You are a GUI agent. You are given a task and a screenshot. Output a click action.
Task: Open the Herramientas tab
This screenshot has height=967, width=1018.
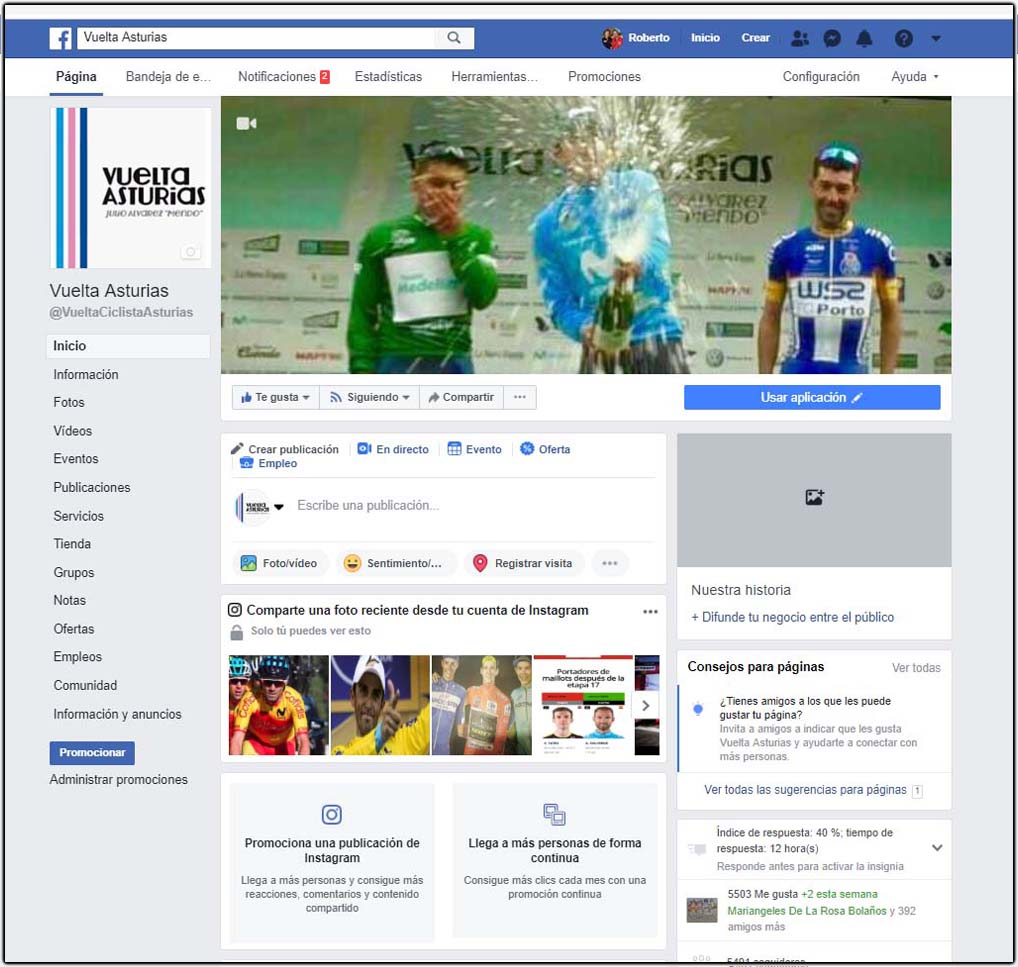[495, 77]
